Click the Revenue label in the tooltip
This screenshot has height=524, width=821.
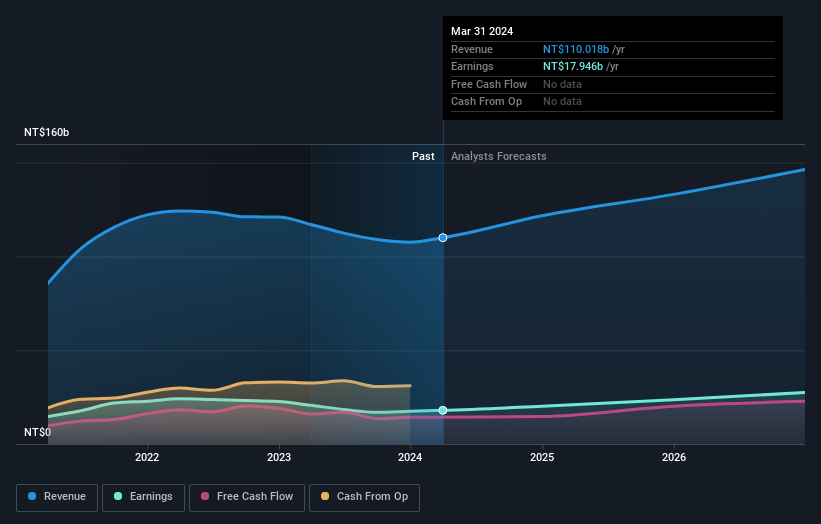click(x=472, y=49)
